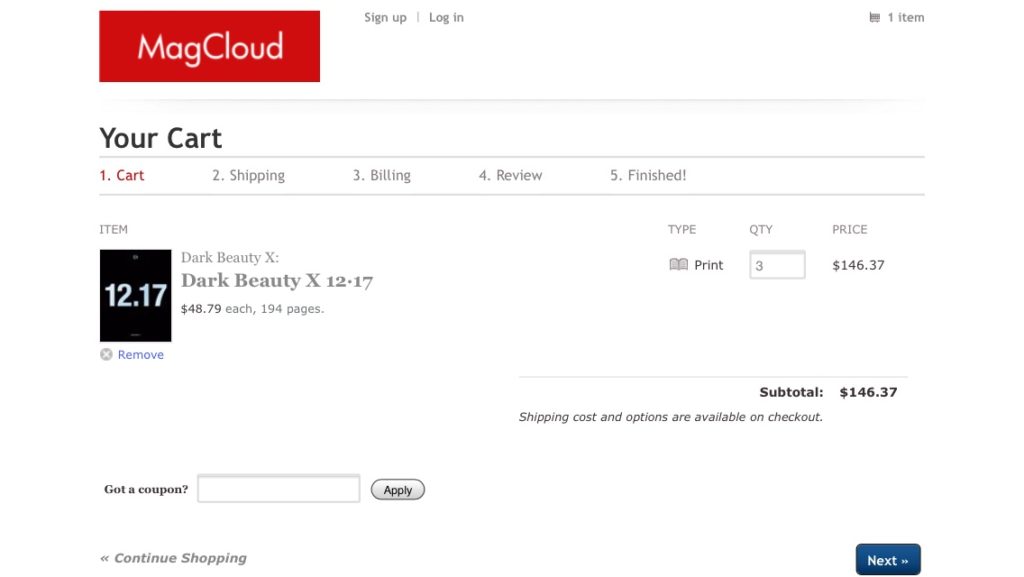Click the Continue Shopping link
The height and width of the screenshot is (577, 1024).
tap(173, 558)
